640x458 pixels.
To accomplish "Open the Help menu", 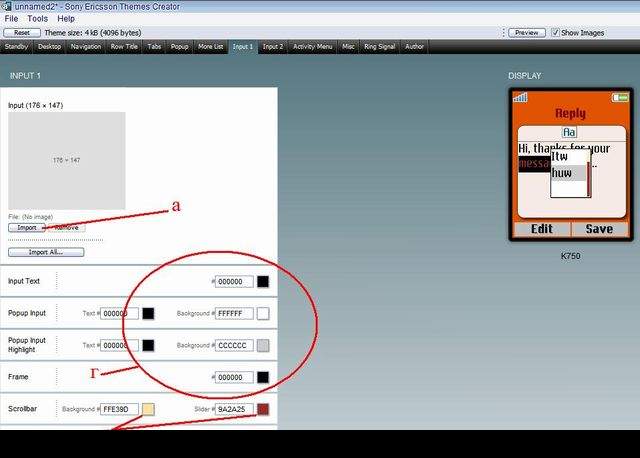I will point(66,18).
